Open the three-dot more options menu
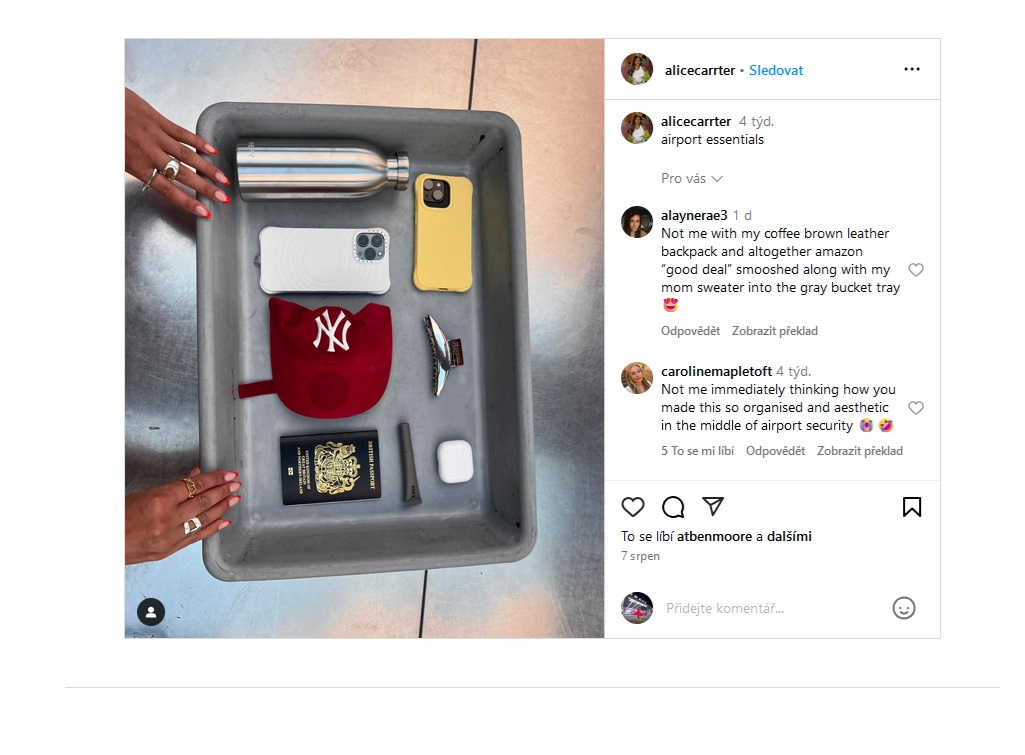Image resolution: width=1025 pixels, height=755 pixels. click(x=912, y=69)
